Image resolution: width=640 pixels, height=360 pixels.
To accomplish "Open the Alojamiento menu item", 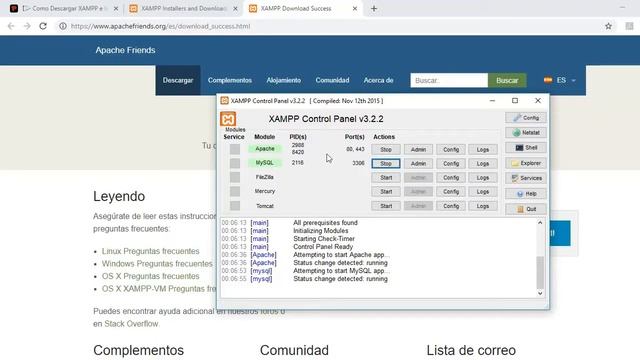I will tap(284, 80).
